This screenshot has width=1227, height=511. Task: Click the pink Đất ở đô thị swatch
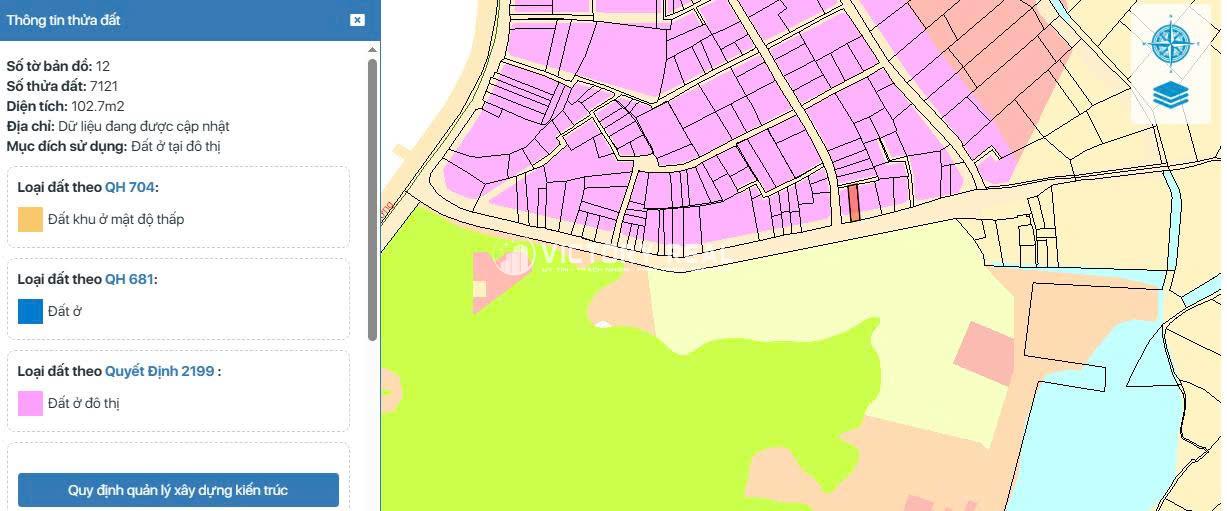click(x=30, y=403)
